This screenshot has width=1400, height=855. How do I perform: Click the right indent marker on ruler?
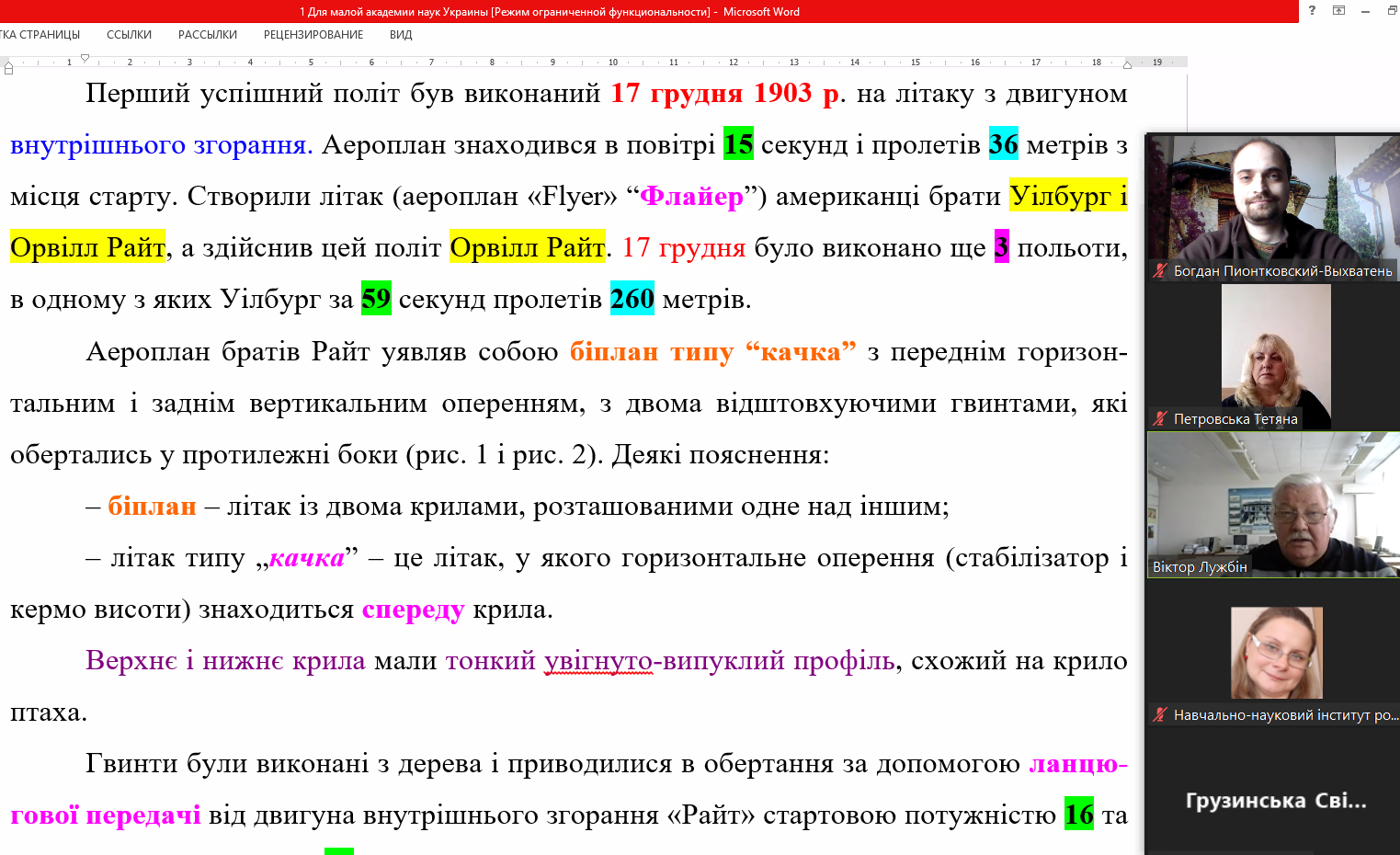click(x=1127, y=64)
